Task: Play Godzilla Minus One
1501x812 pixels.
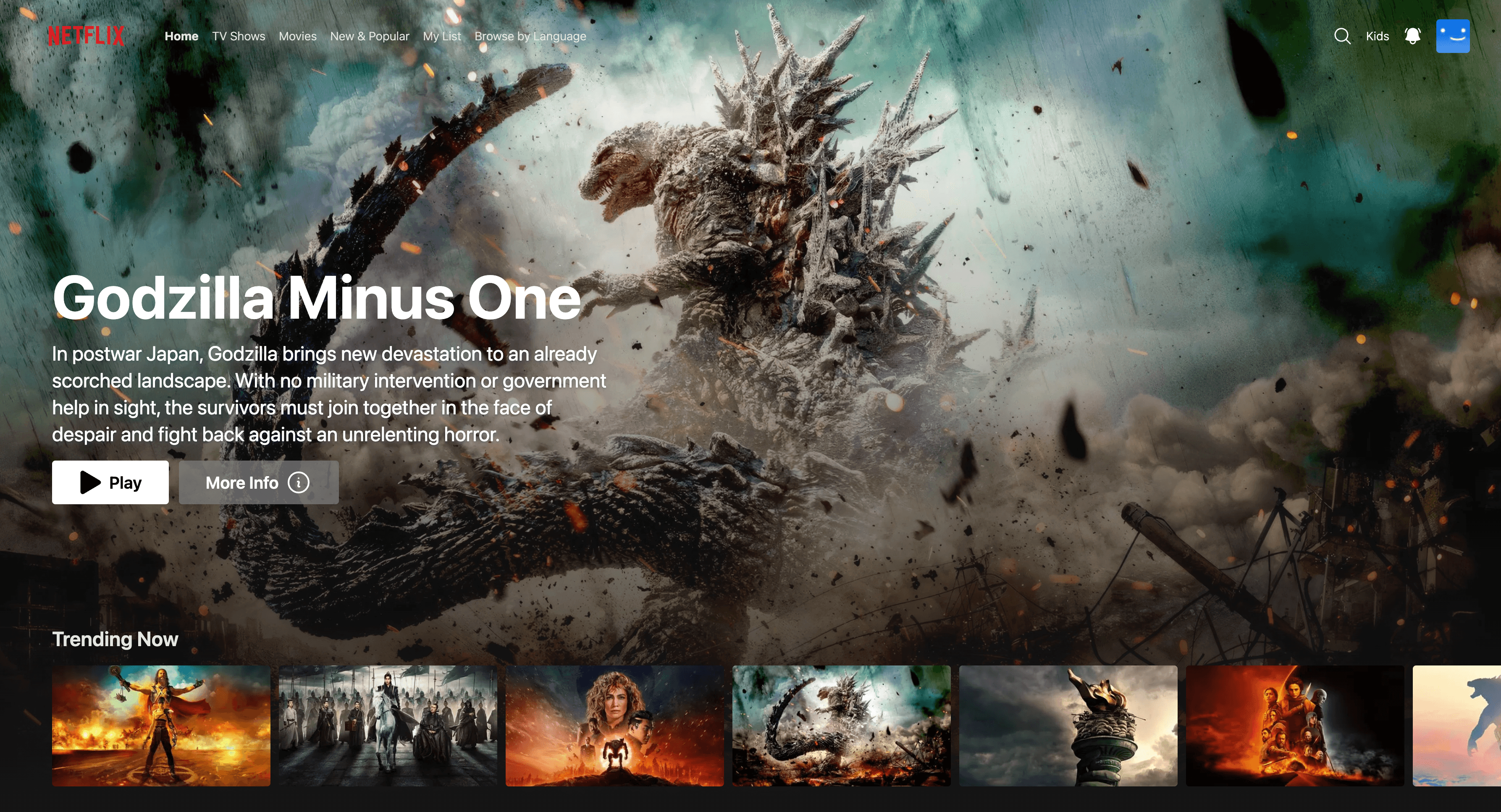Action: click(x=110, y=482)
